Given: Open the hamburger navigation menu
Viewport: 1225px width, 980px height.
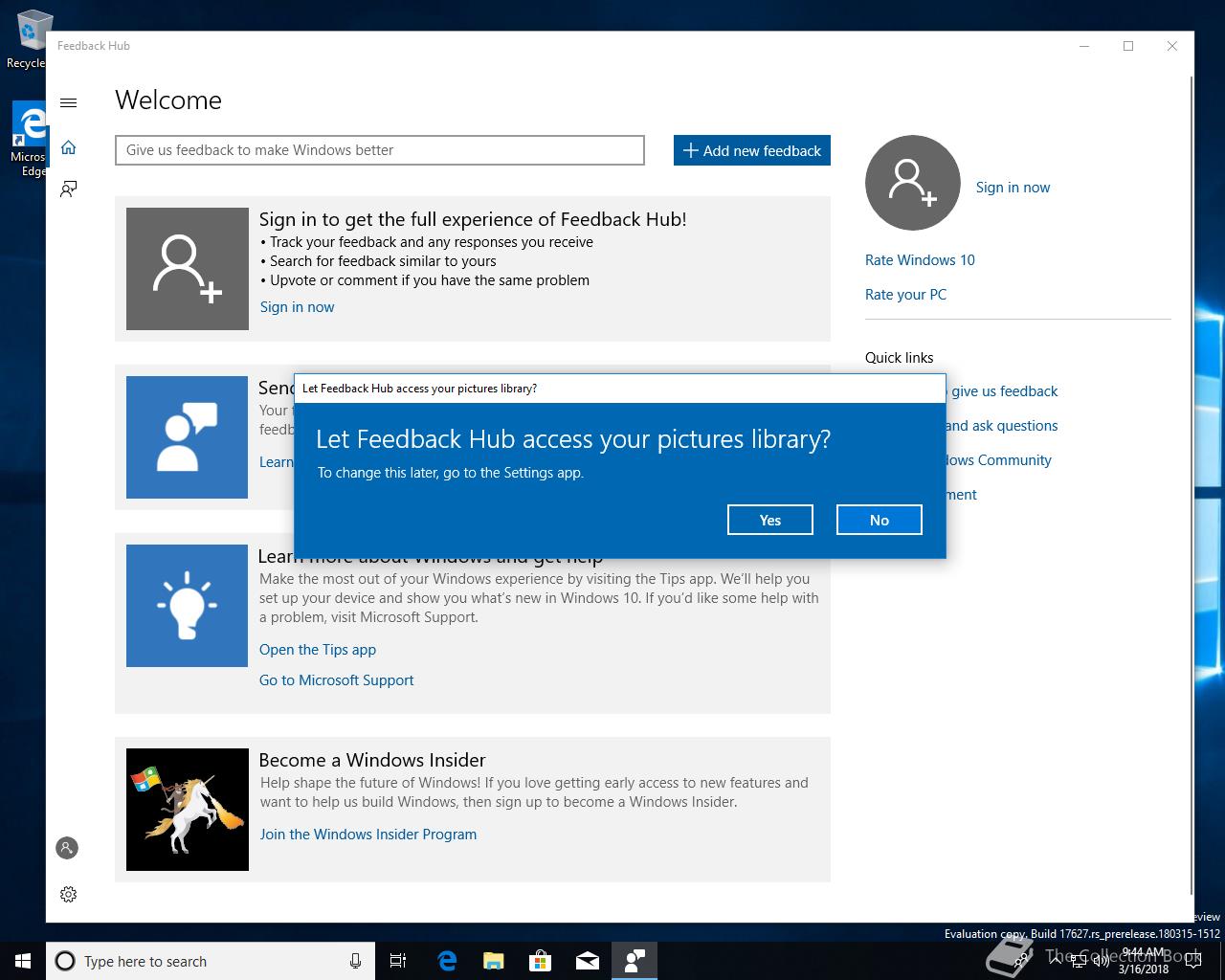Looking at the screenshot, I should (68, 103).
